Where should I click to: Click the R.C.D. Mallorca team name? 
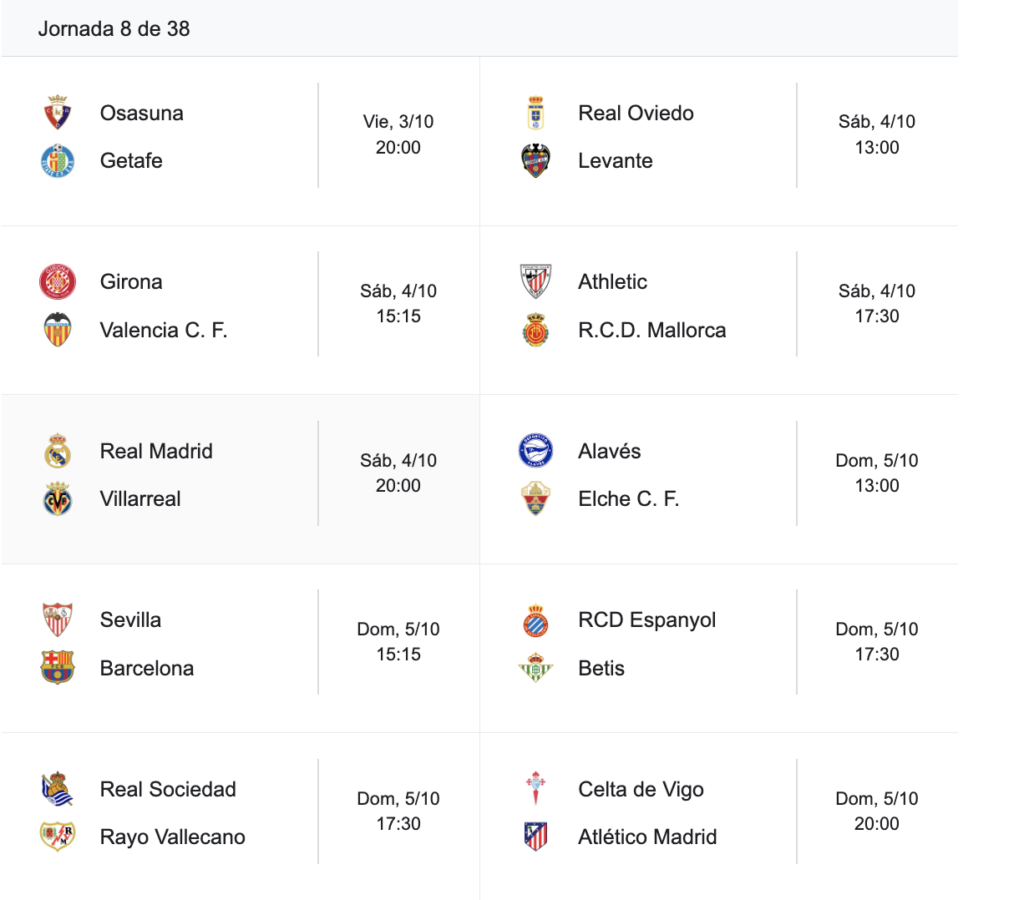[652, 330]
